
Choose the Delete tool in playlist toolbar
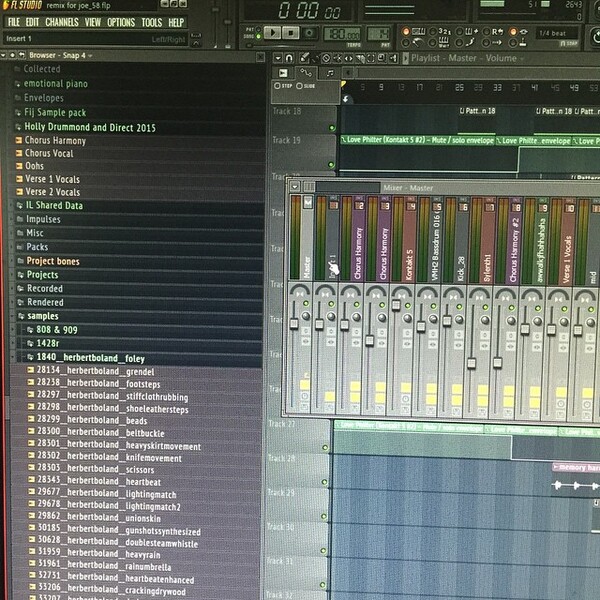(326, 59)
